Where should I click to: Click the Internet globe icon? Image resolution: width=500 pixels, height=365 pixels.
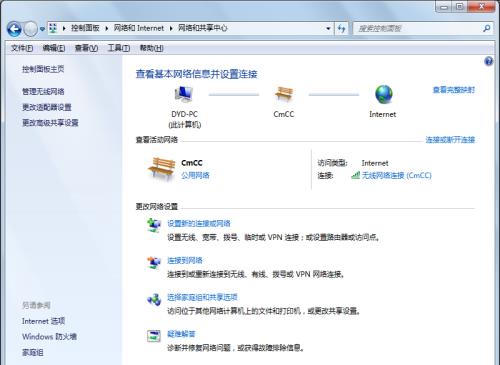(x=383, y=94)
